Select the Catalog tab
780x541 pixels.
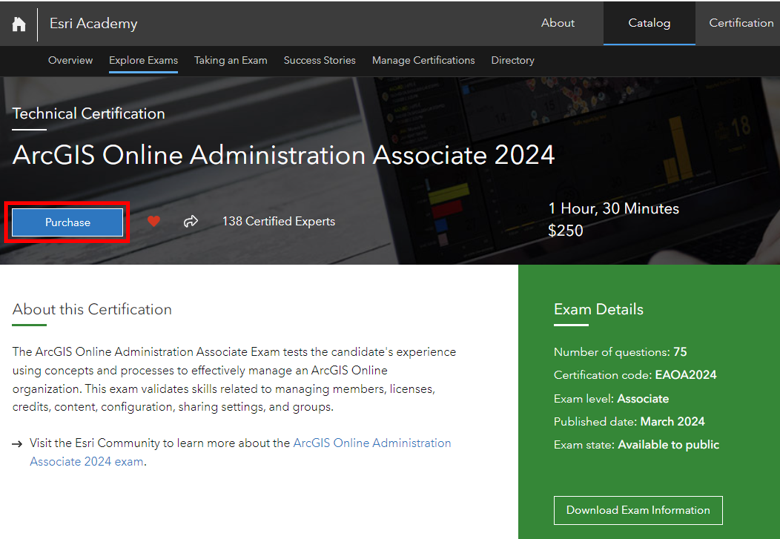649,23
